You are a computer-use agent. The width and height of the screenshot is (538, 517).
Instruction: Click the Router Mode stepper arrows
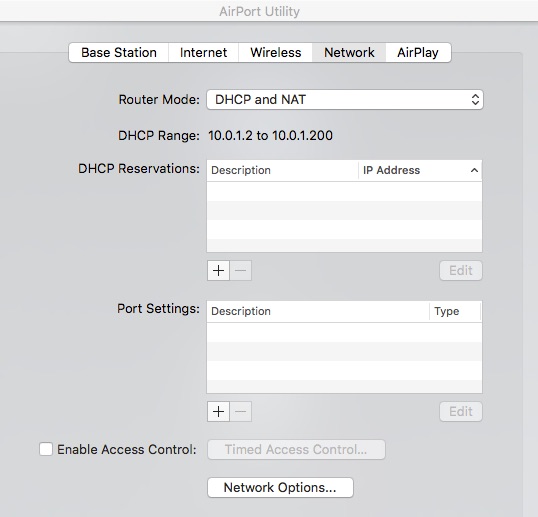click(475, 99)
